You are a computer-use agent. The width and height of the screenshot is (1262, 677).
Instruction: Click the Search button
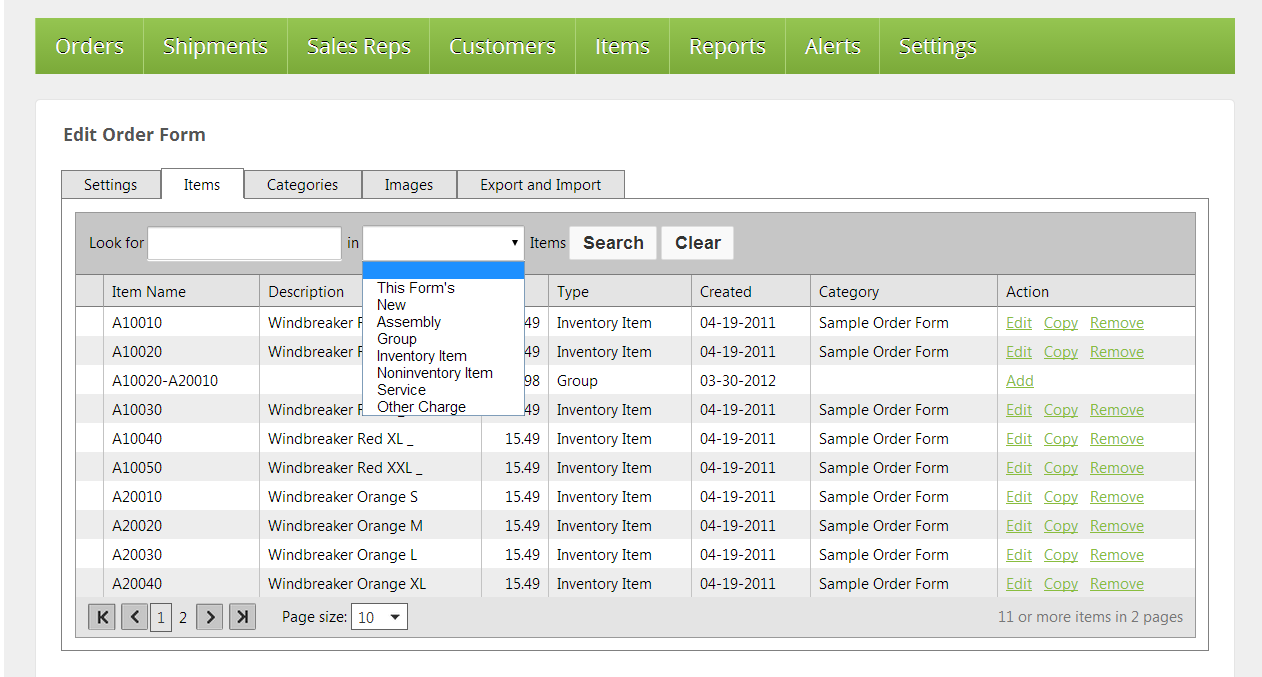coord(613,243)
